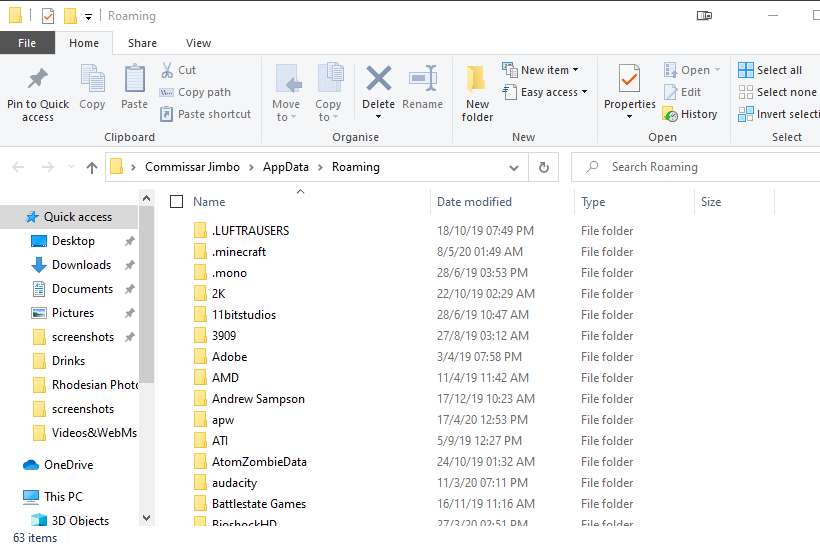
Task: Open the File menu tab
Action: pos(27,43)
